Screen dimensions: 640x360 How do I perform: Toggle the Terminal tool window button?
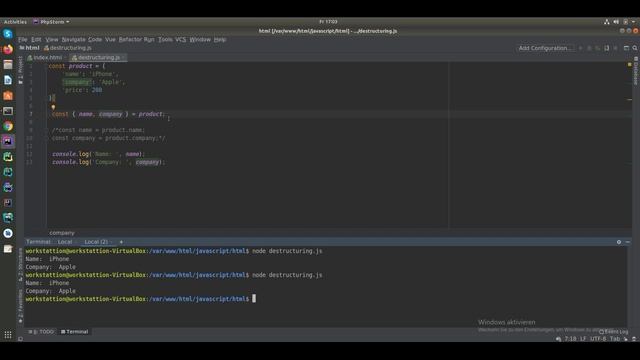pos(74,332)
